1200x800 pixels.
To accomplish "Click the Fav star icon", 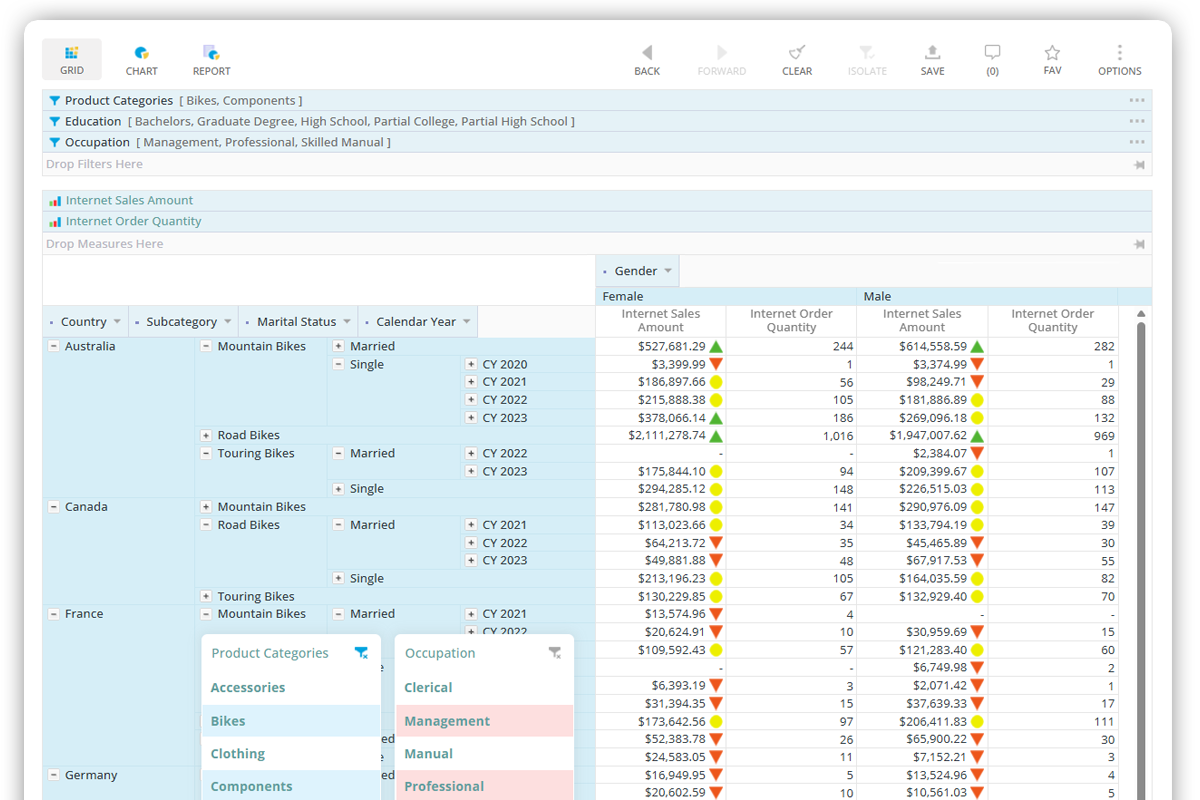I will click(1052, 53).
